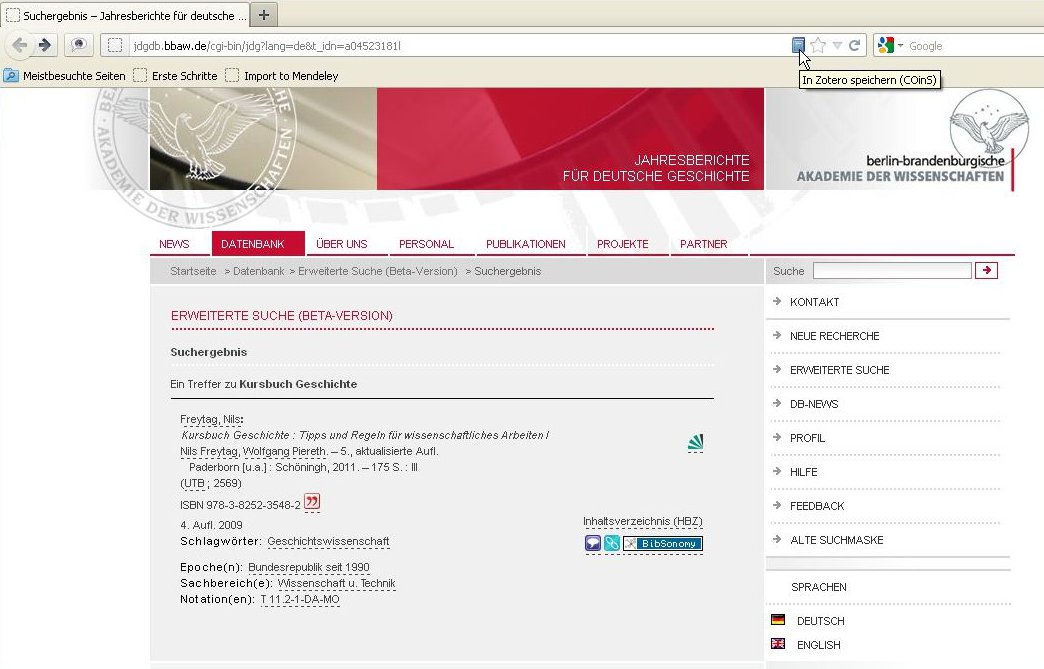Click the BibSonomy button

point(662,544)
